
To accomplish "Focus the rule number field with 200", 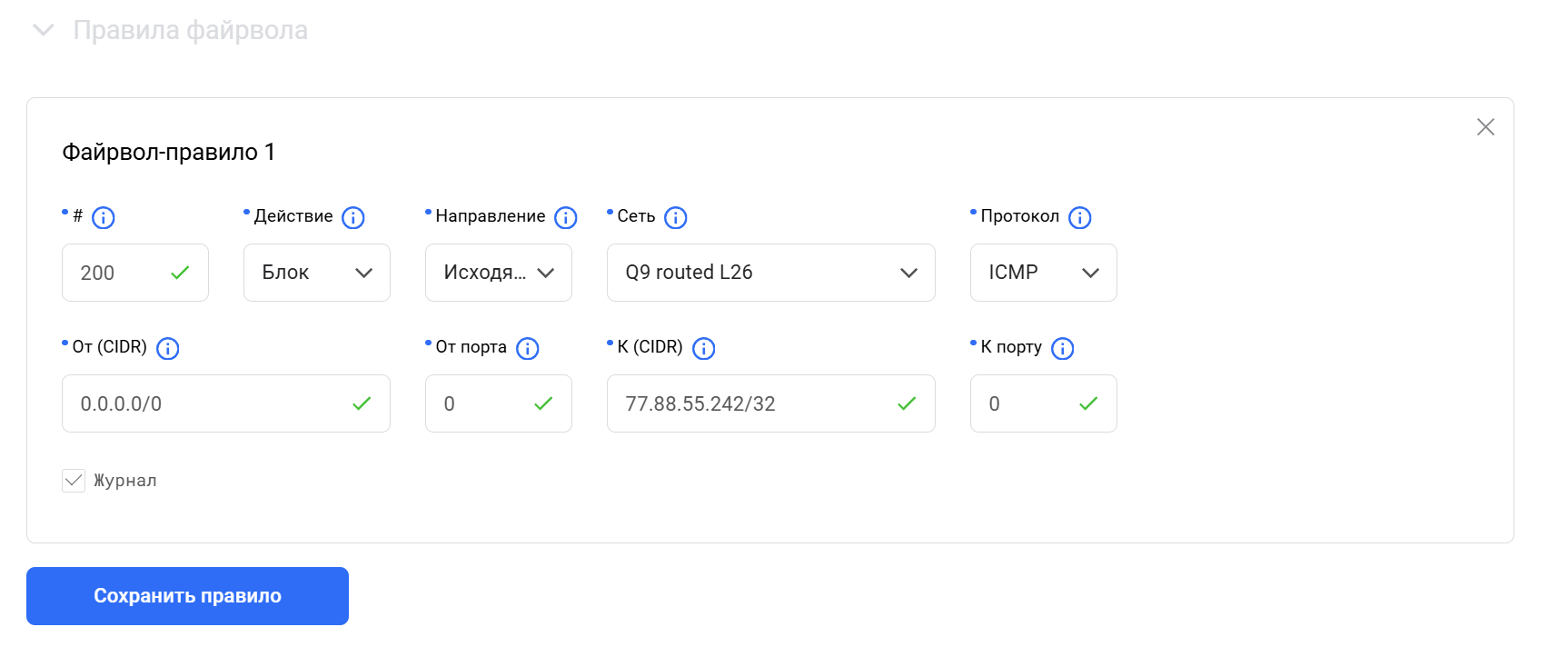I will click(135, 273).
